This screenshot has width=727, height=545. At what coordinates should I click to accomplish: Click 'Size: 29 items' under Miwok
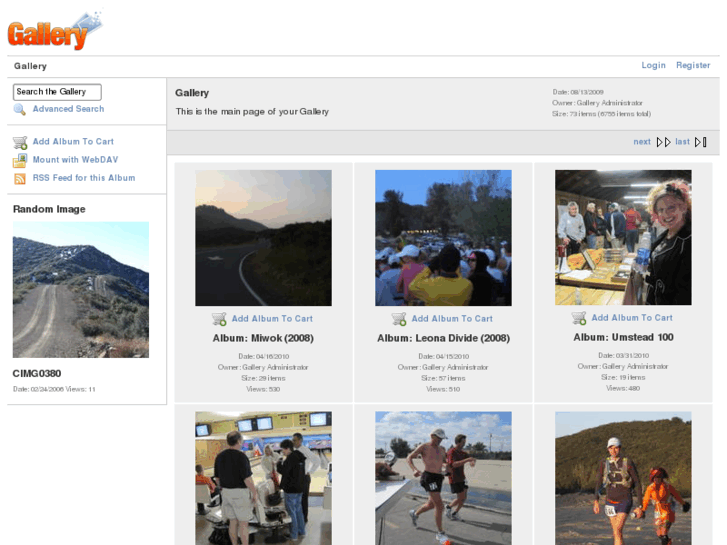pos(263,378)
